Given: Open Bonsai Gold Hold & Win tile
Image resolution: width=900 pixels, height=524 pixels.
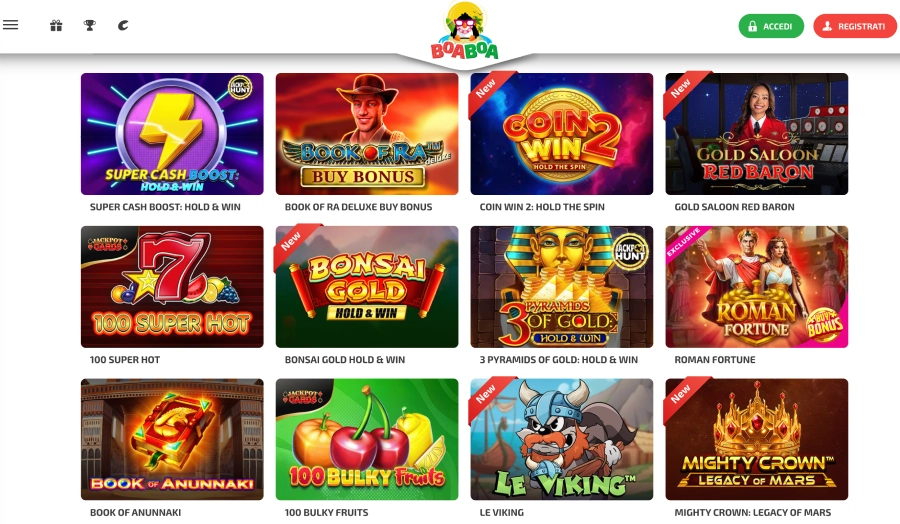Looking at the screenshot, I should [367, 286].
